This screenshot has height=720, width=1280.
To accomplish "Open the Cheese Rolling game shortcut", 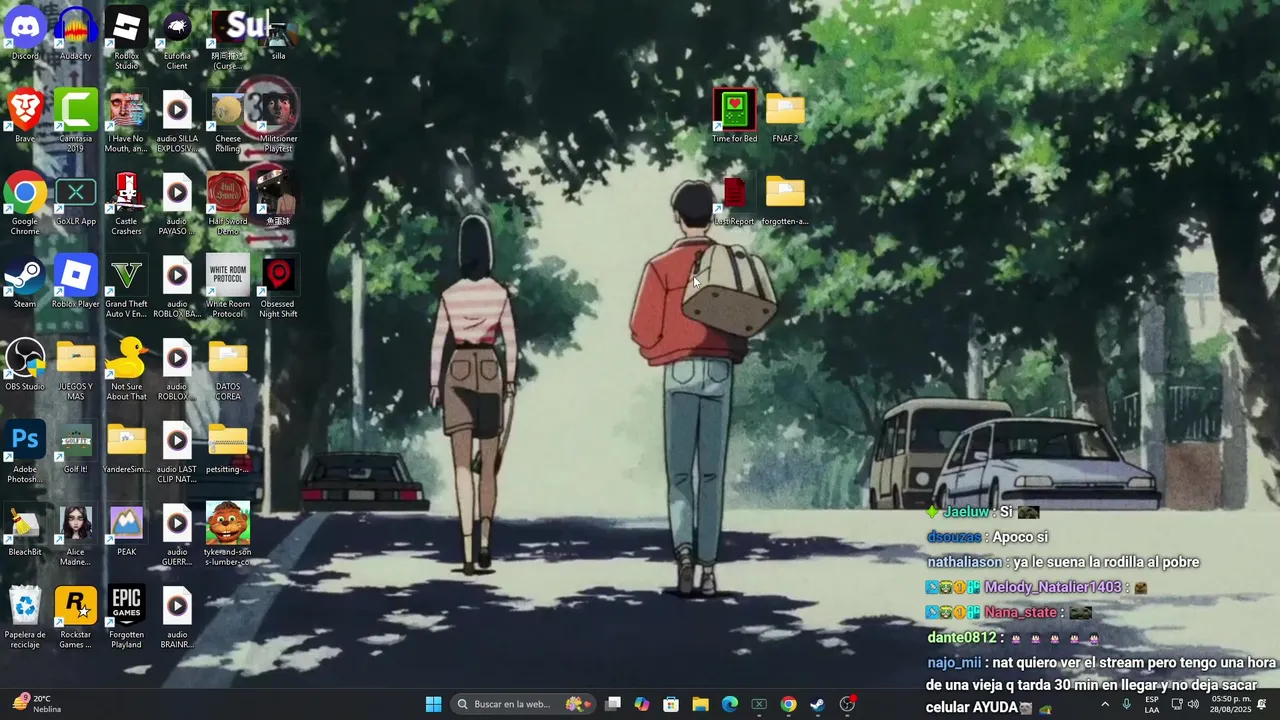I will pos(228,122).
